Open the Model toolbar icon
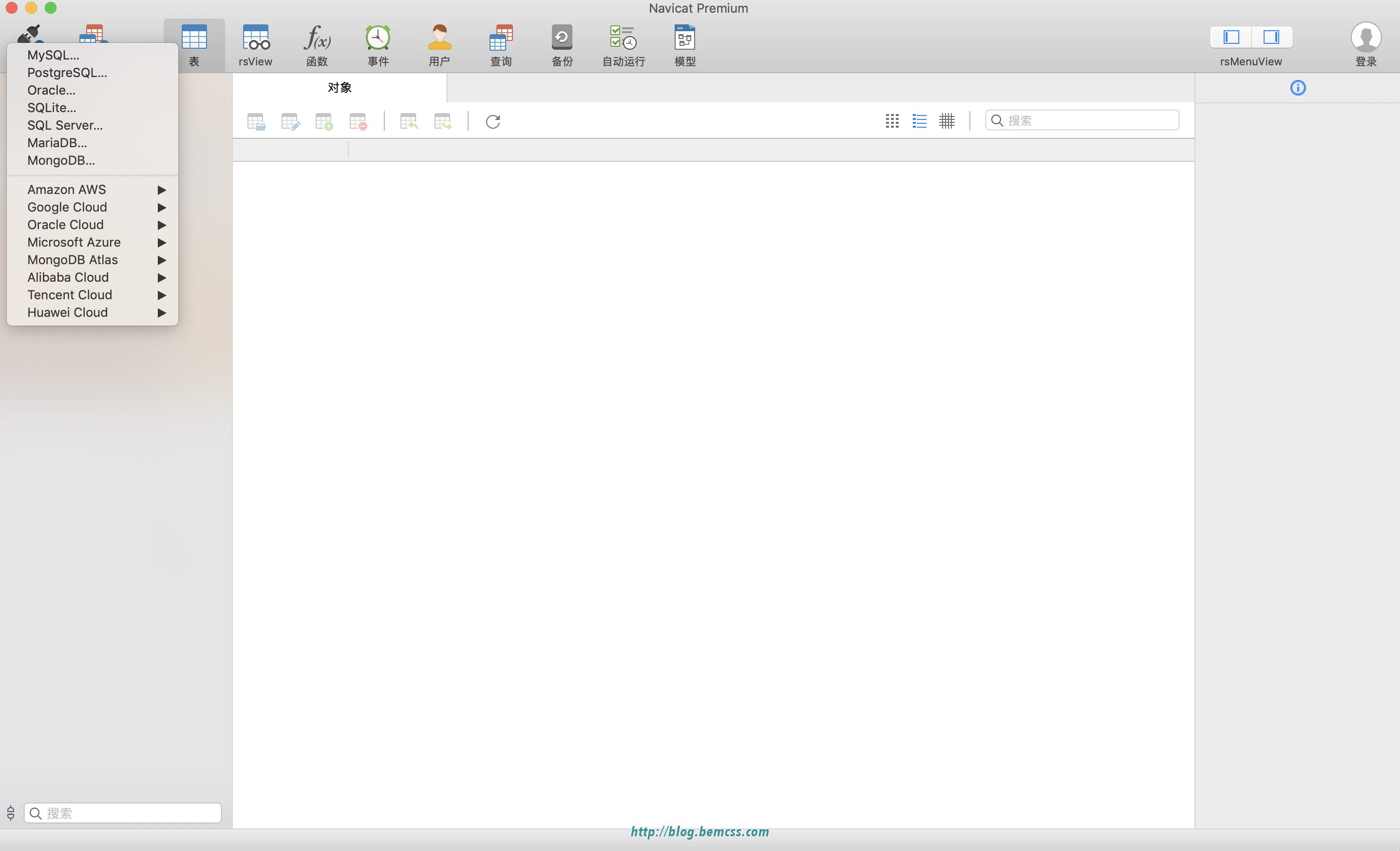1400x851 pixels. point(685,38)
